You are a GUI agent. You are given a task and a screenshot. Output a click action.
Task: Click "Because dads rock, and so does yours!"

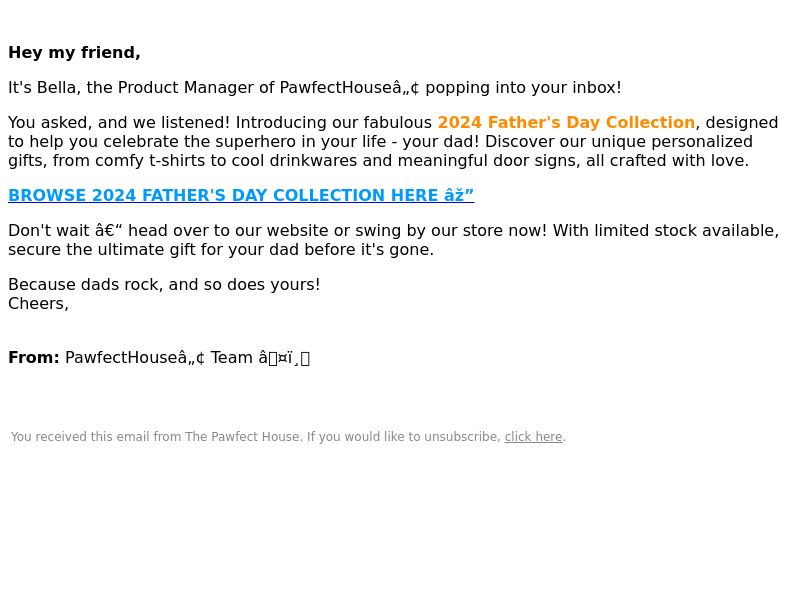tap(164, 285)
